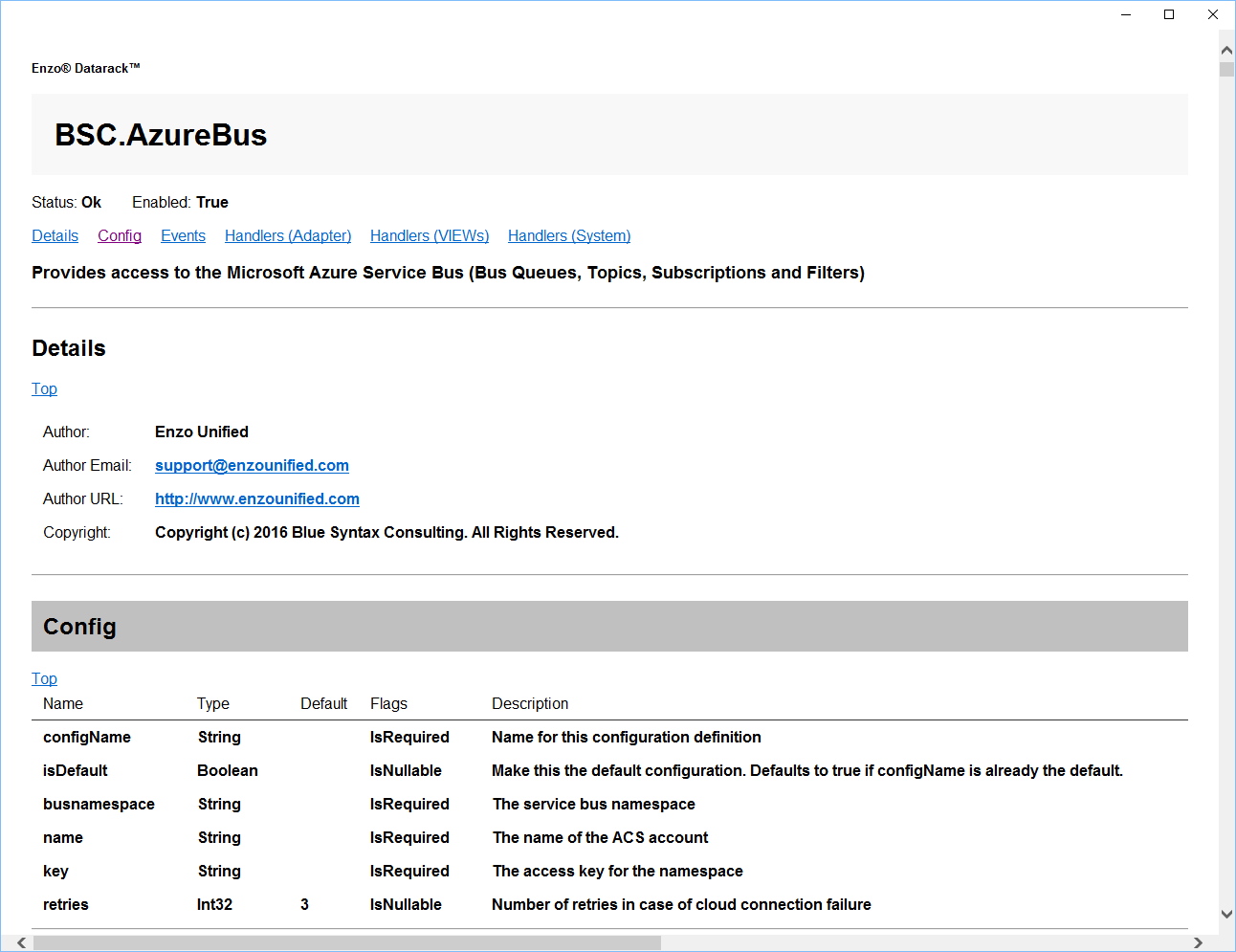
Task: Click the vertical scrollbar down arrow
Action: [x=1226, y=914]
